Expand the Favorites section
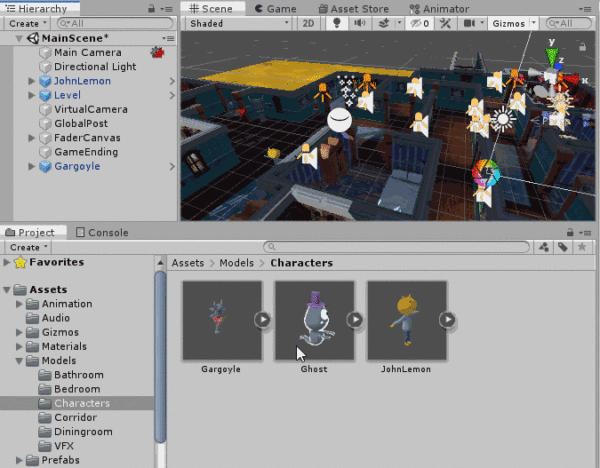The height and width of the screenshot is (468, 600). (x=7, y=262)
